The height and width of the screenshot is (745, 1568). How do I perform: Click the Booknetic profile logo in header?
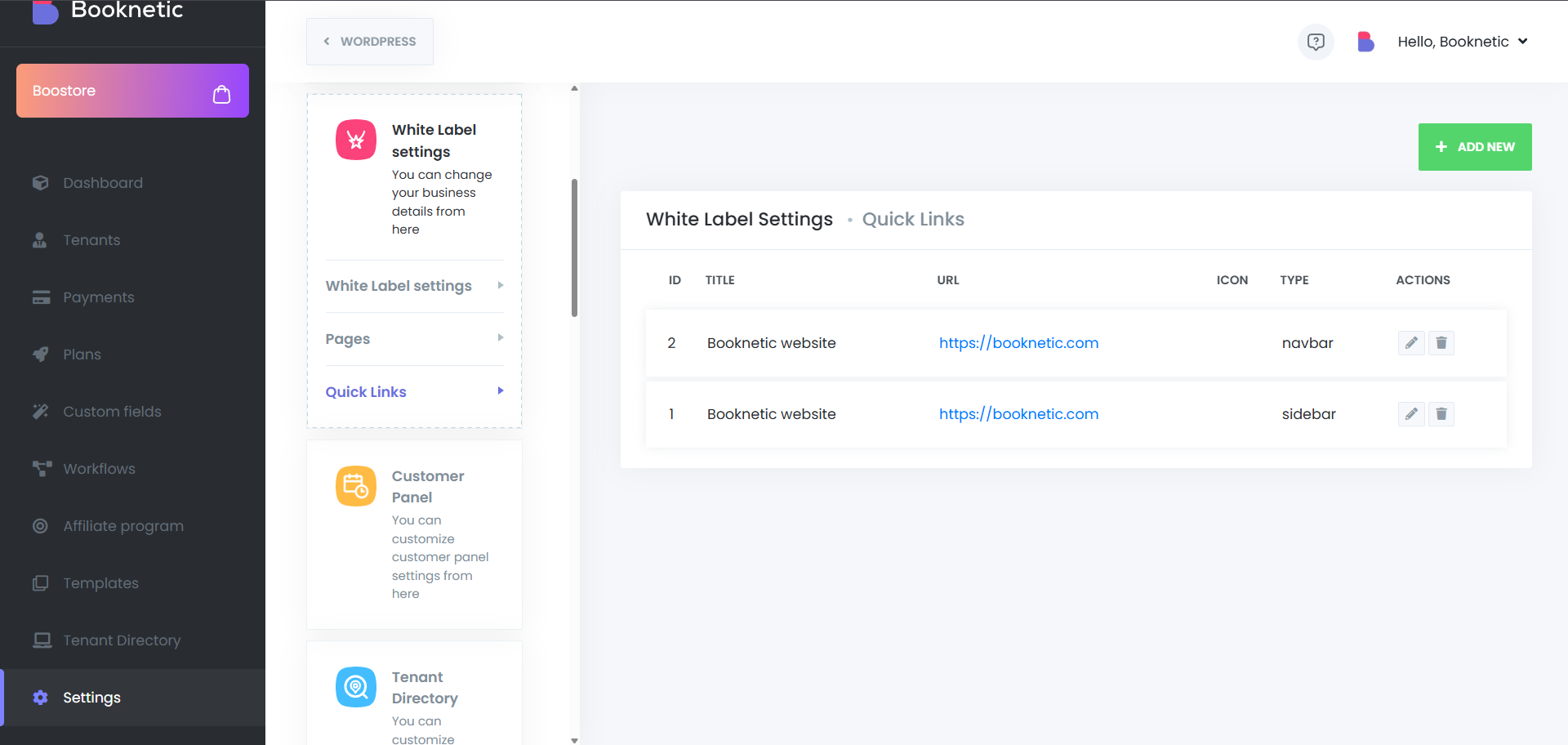1365,42
